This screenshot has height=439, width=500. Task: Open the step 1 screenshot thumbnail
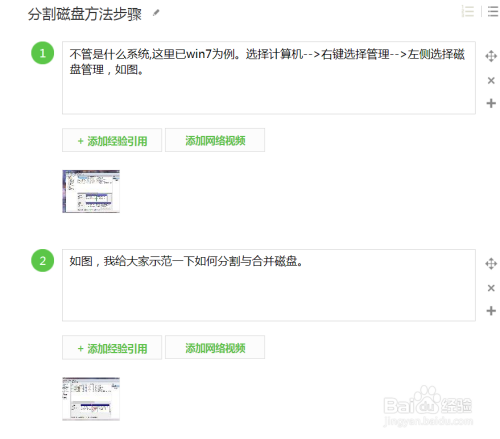91,191
